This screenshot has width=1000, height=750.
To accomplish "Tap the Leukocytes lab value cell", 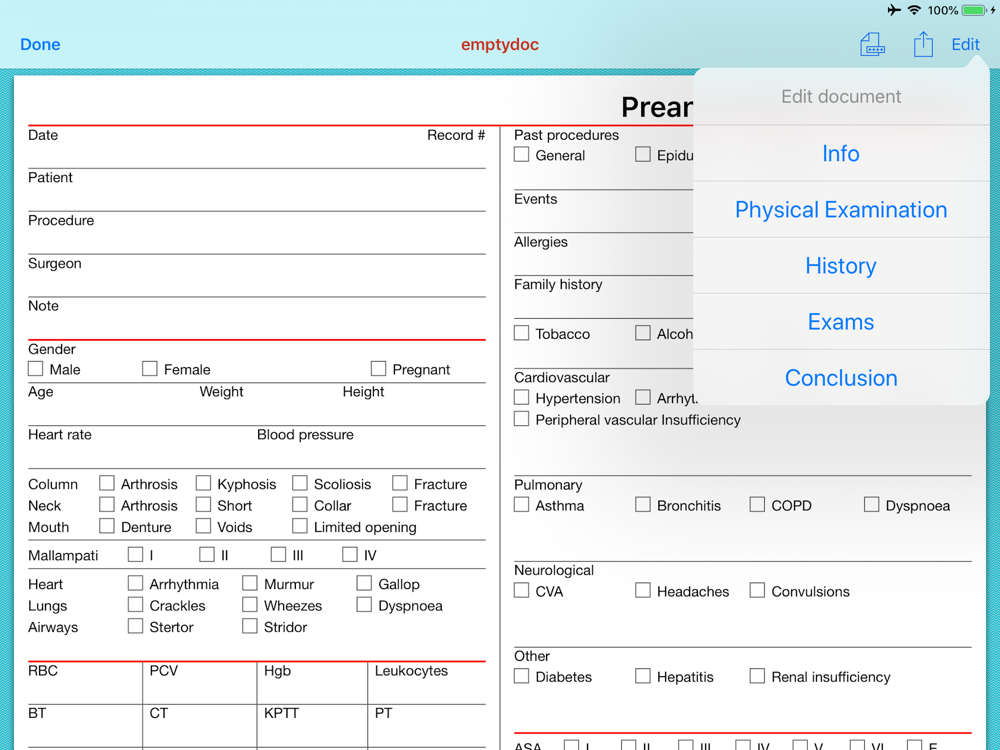I will (x=427, y=683).
